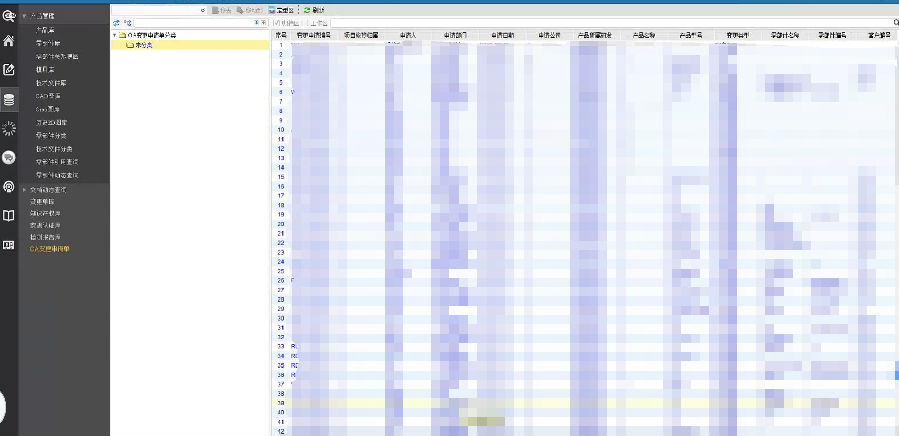Select the database stack icon in left rail
Image resolution: width=899 pixels, height=436 pixels.
tap(9, 100)
